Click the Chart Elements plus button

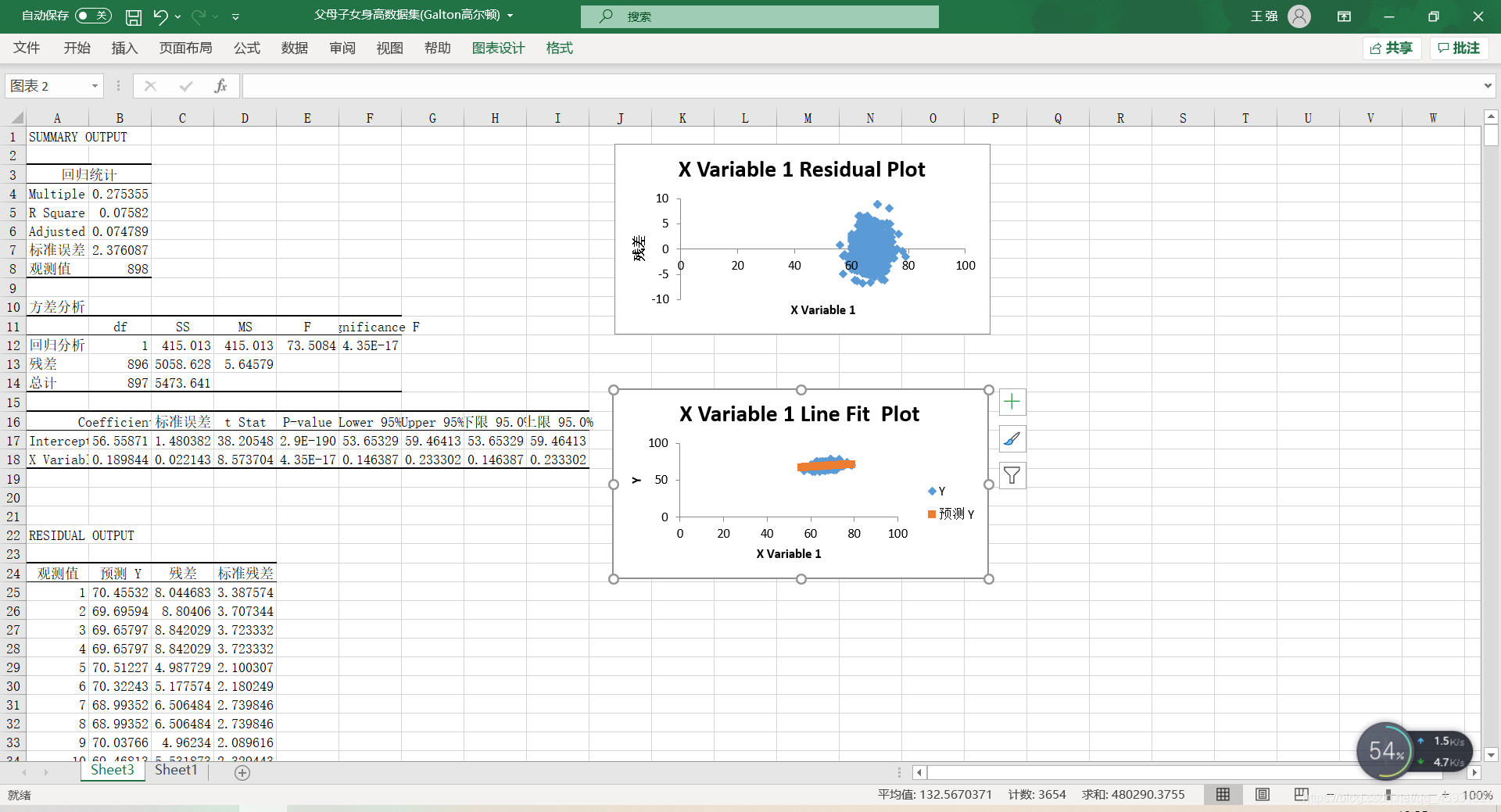click(1012, 402)
